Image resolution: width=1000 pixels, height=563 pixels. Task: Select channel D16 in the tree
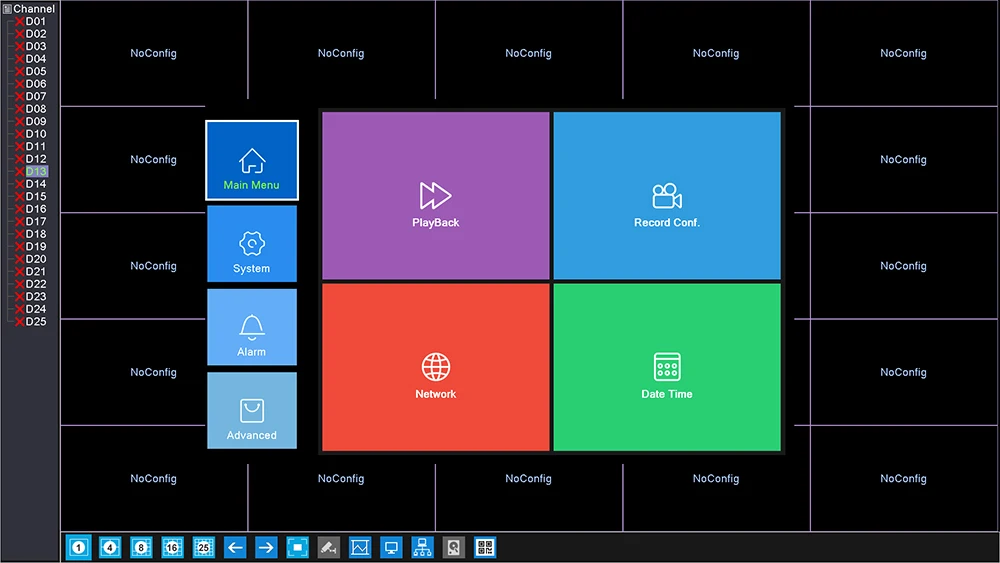click(x=36, y=208)
